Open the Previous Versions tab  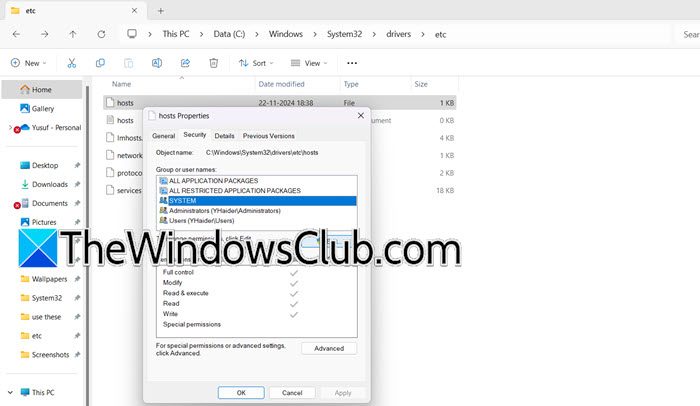(x=268, y=136)
